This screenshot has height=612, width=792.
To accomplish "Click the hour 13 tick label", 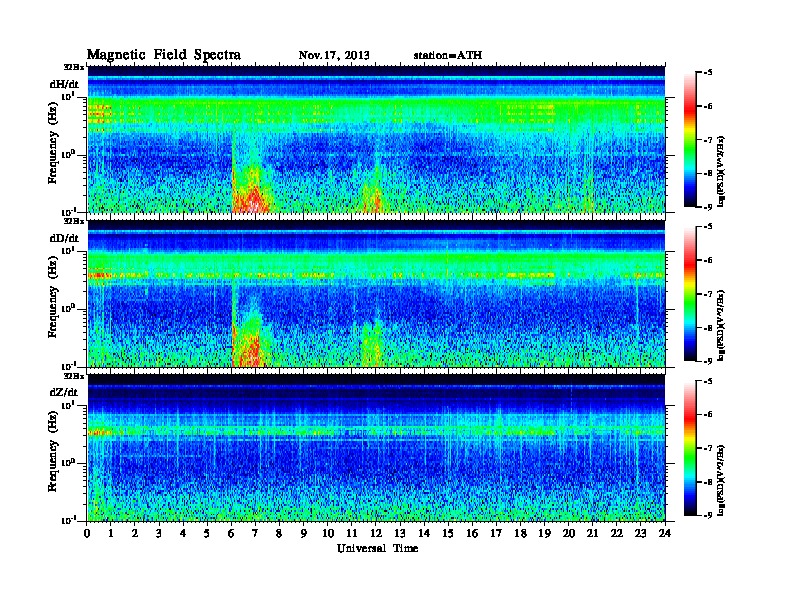I will 400,533.
